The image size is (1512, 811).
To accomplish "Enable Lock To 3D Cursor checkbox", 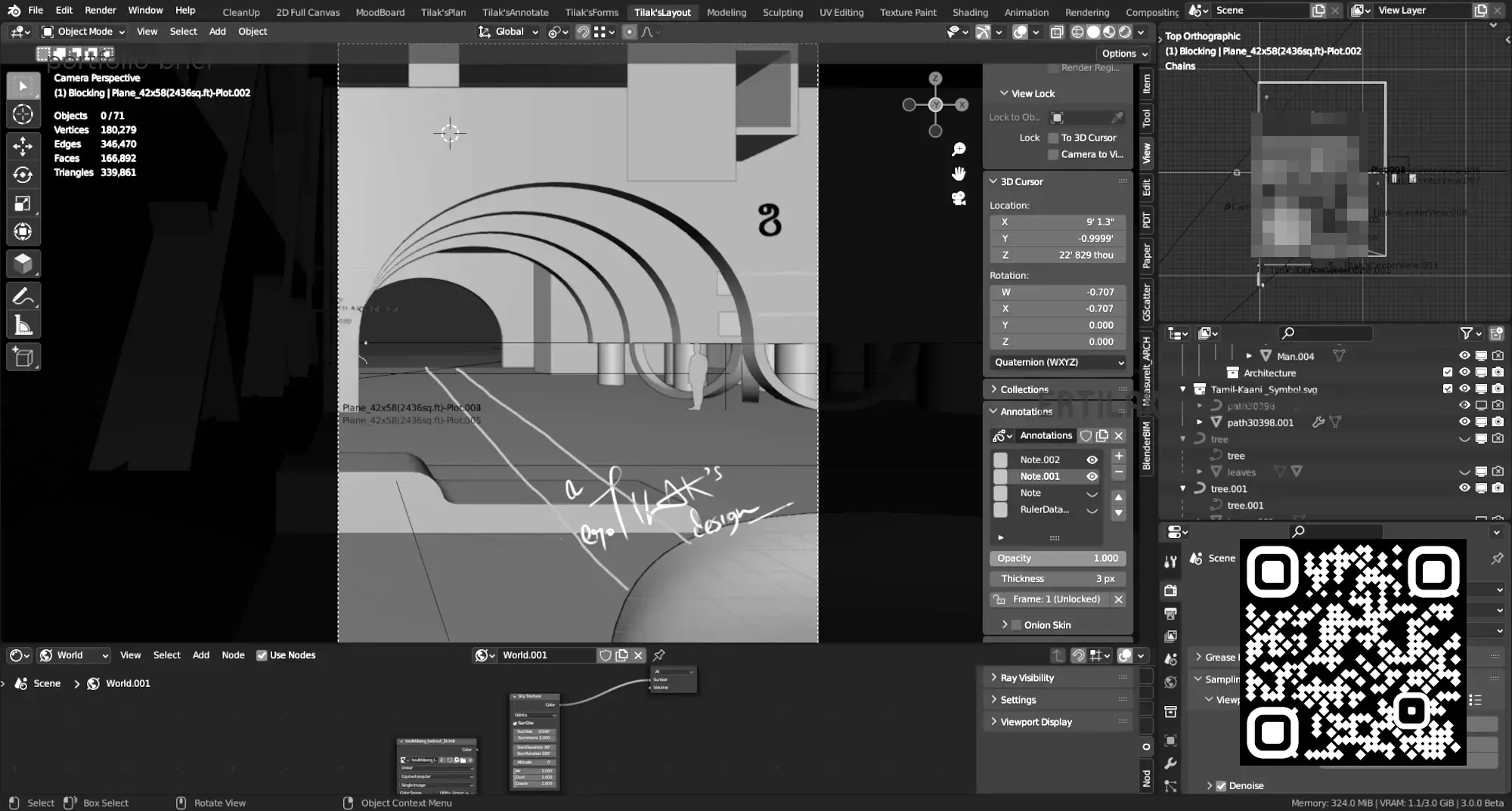I will [x=1053, y=138].
